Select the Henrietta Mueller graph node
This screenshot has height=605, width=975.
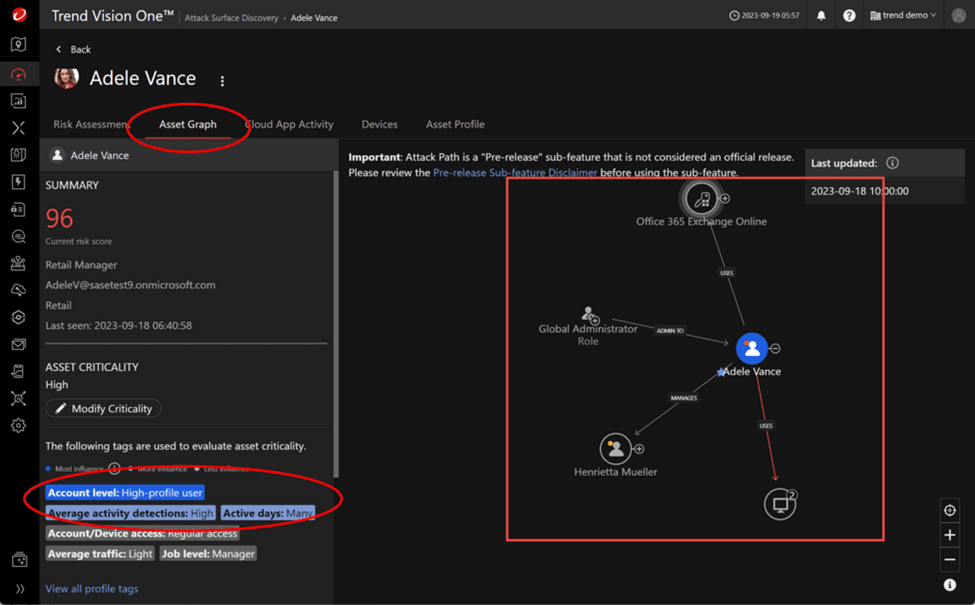point(616,449)
